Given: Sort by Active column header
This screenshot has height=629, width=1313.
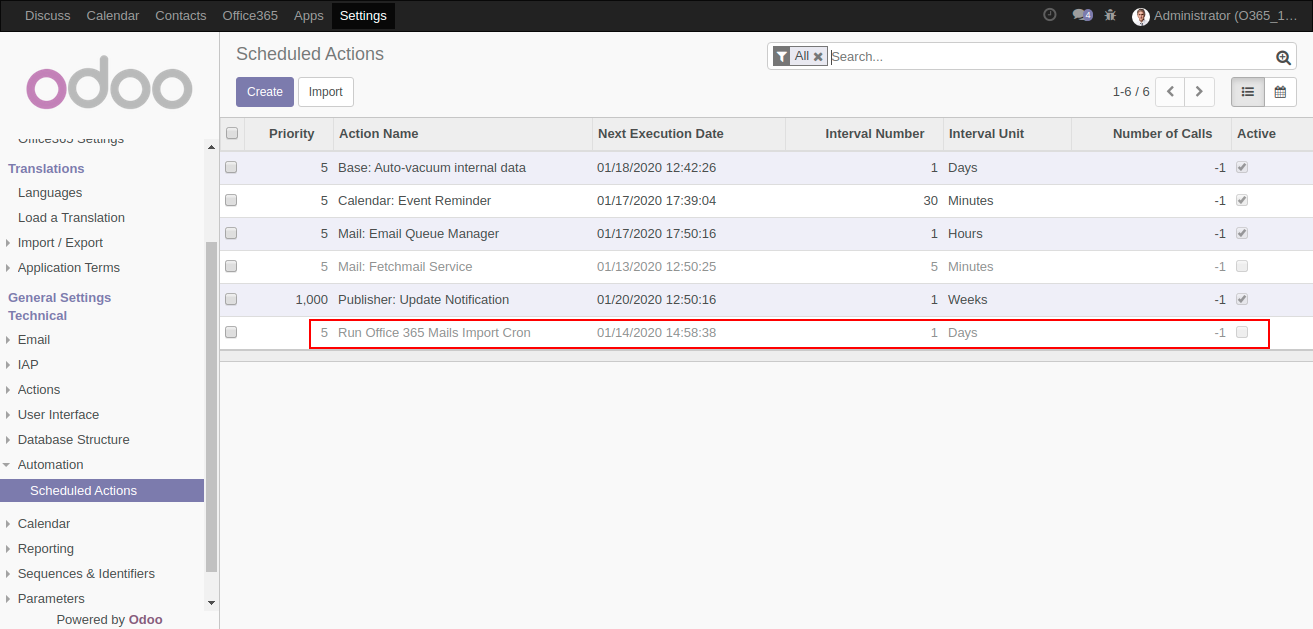Looking at the screenshot, I should pyautogui.click(x=1272, y=133).
